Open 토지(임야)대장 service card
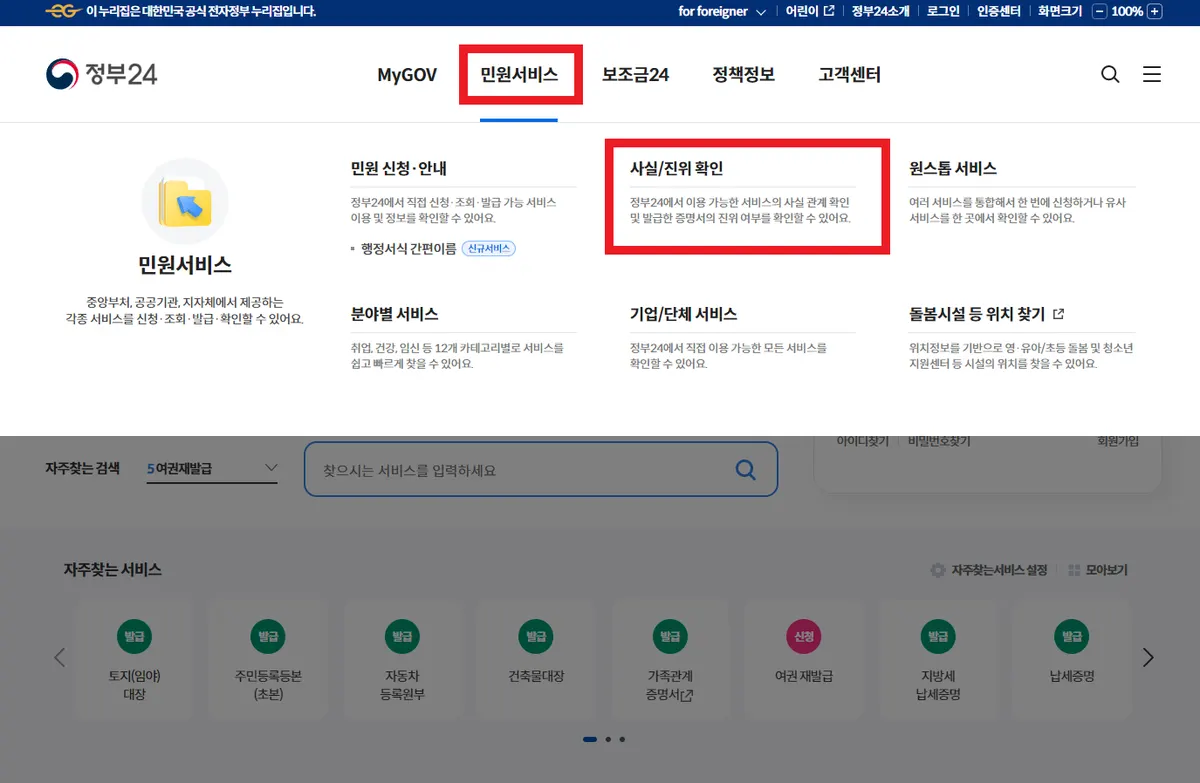The width and height of the screenshot is (1200, 783). click(x=134, y=659)
